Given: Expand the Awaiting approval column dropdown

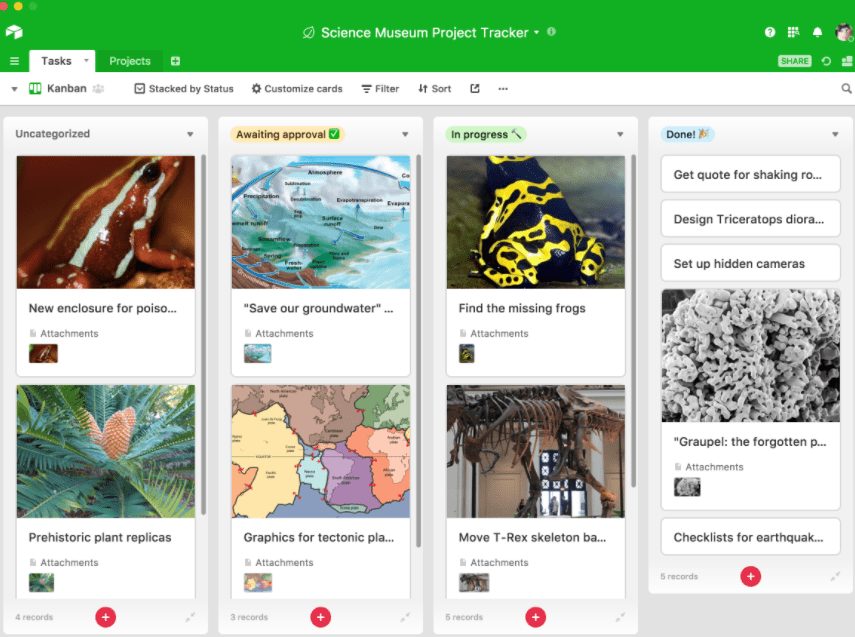Looking at the screenshot, I should [405, 134].
